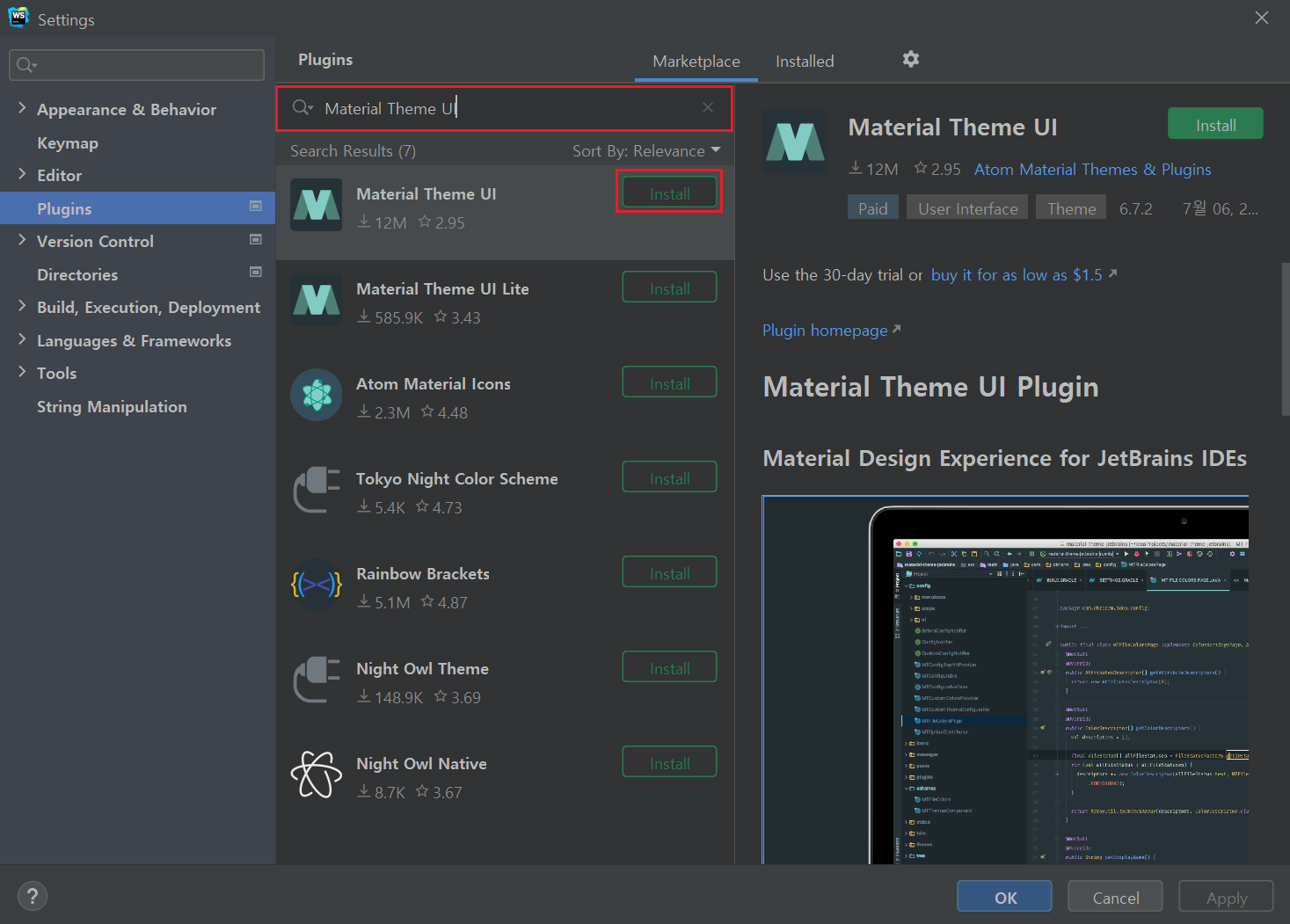Click the plugin search magnifier icon
This screenshot has height=924, width=1290.
pyautogui.click(x=302, y=107)
